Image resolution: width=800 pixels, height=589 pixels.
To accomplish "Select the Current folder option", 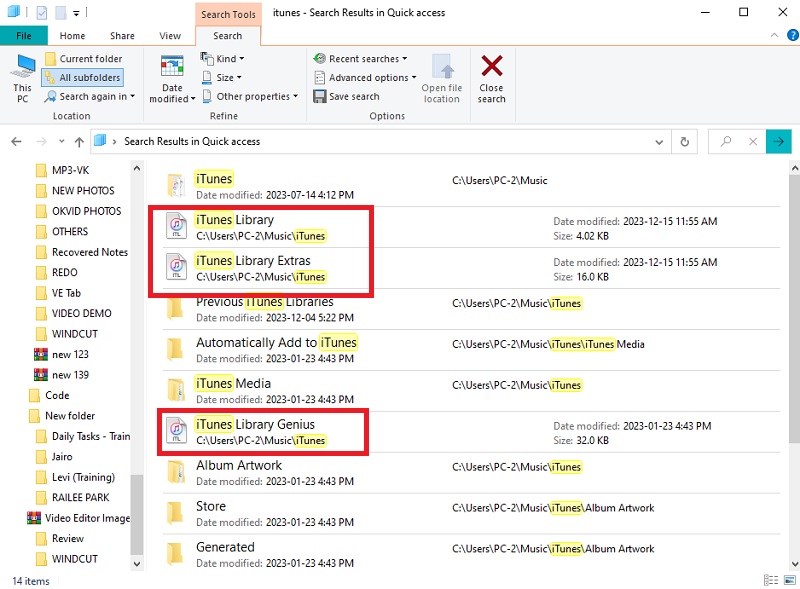I will pos(84,59).
